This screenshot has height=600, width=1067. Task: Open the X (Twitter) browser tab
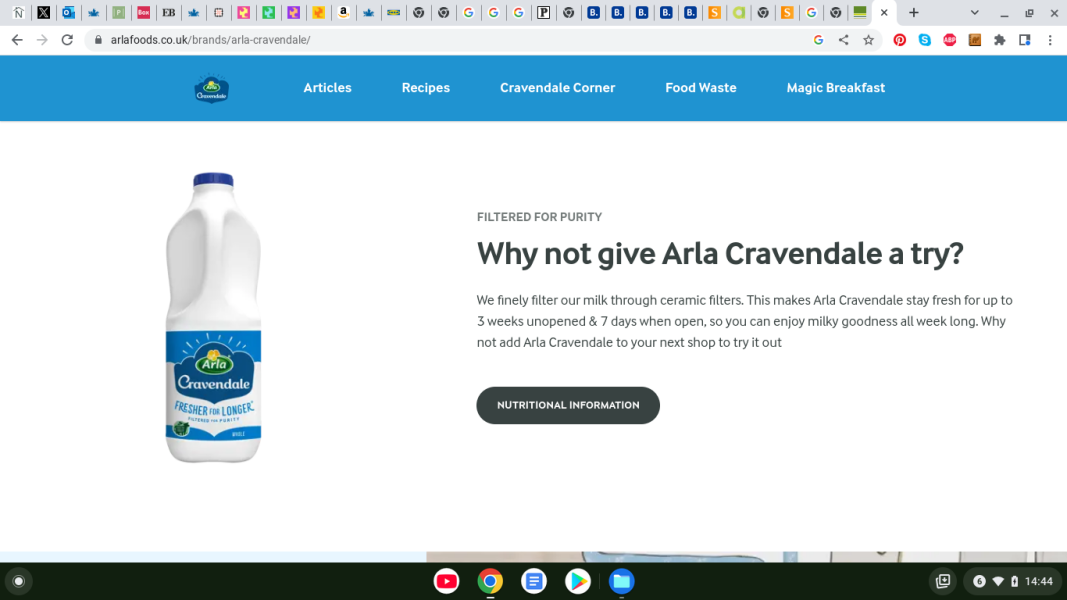tap(44, 12)
